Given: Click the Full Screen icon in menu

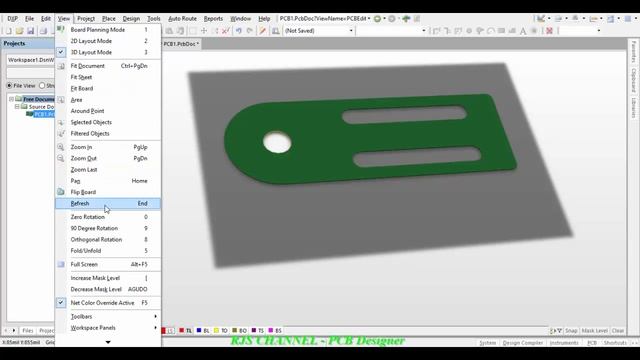Looking at the screenshot, I should pos(61,264).
